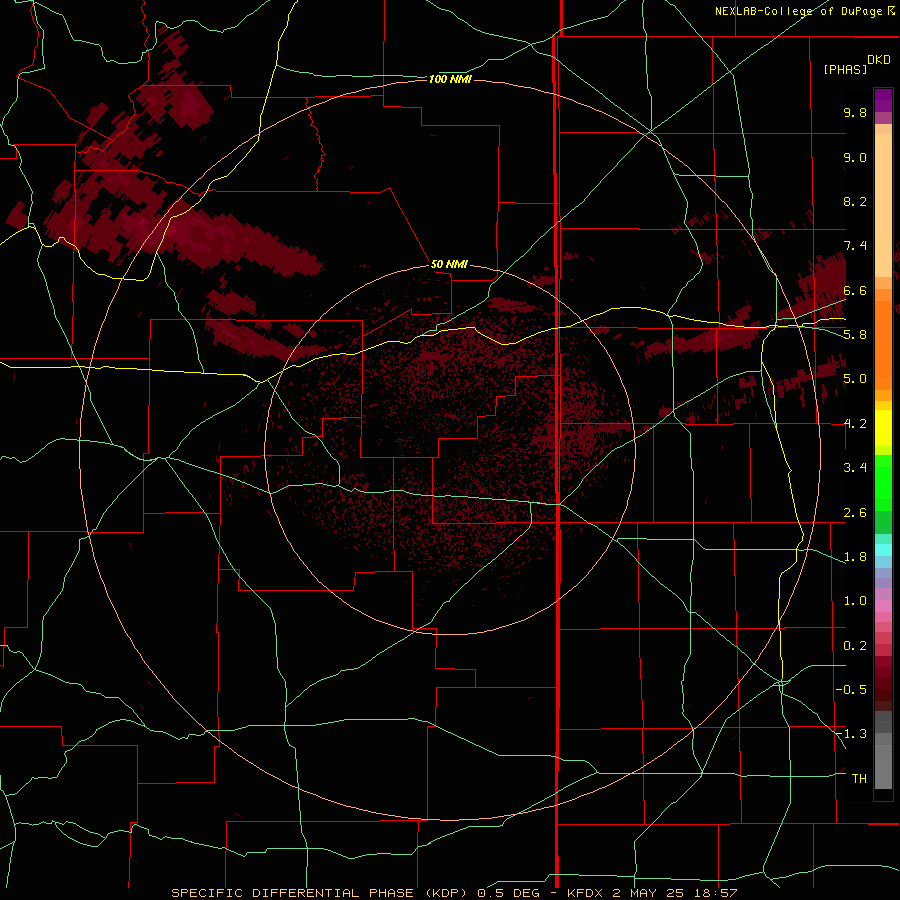Pick the gray bottom segment of color bar
The image size is (900, 900).
pyautogui.click(x=883, y=766)
